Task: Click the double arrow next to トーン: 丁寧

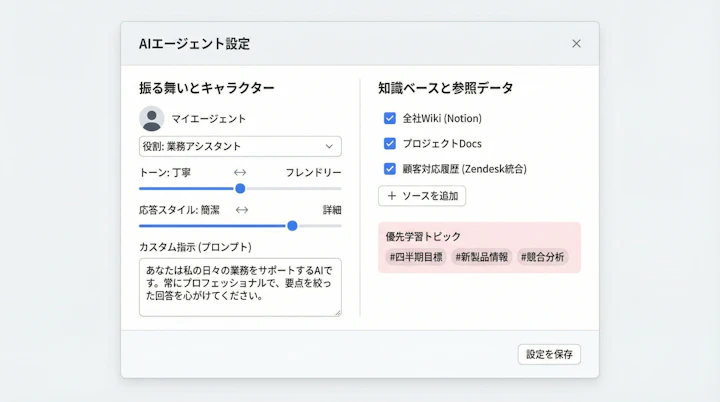Action: (x=240, y=172)
